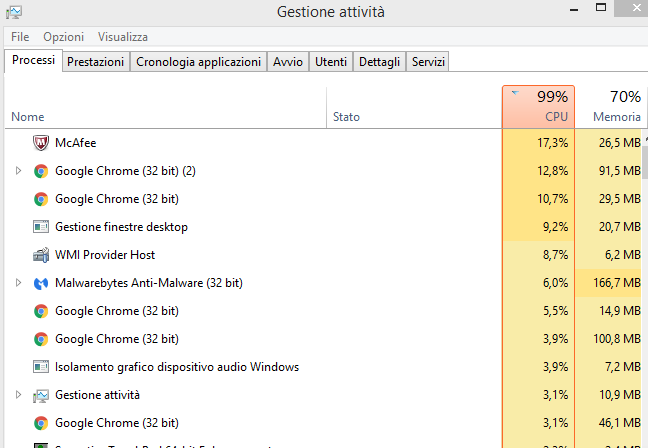Screen dimensions: 648x448
Task: Click the Gestione finestre desktop icon
Action: 41,227
